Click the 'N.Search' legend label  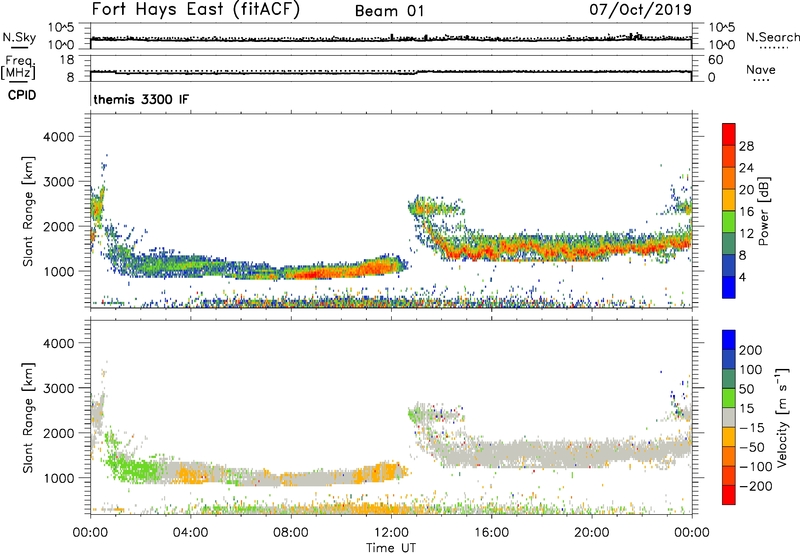click(x=772, y=37)
